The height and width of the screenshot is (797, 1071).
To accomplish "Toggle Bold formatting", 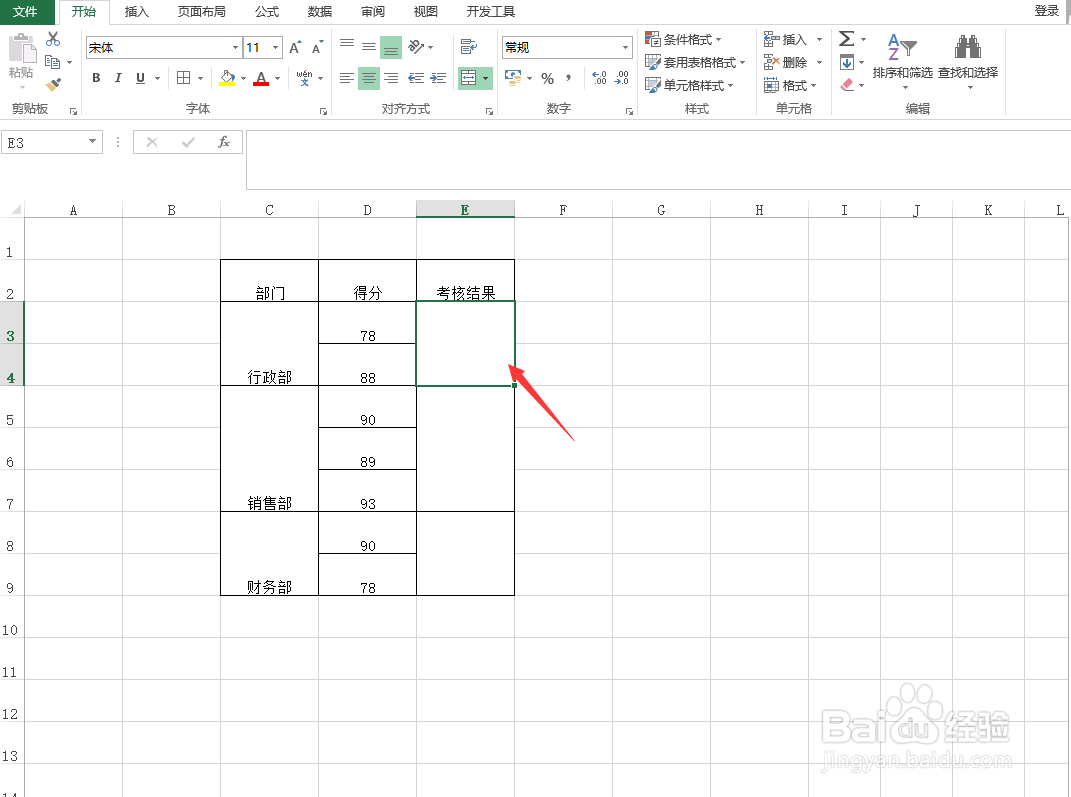I will (x=96, y=78).
